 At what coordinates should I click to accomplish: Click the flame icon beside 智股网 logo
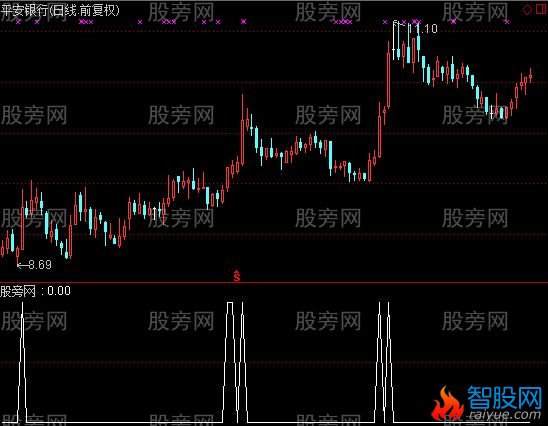coord(447,404)
